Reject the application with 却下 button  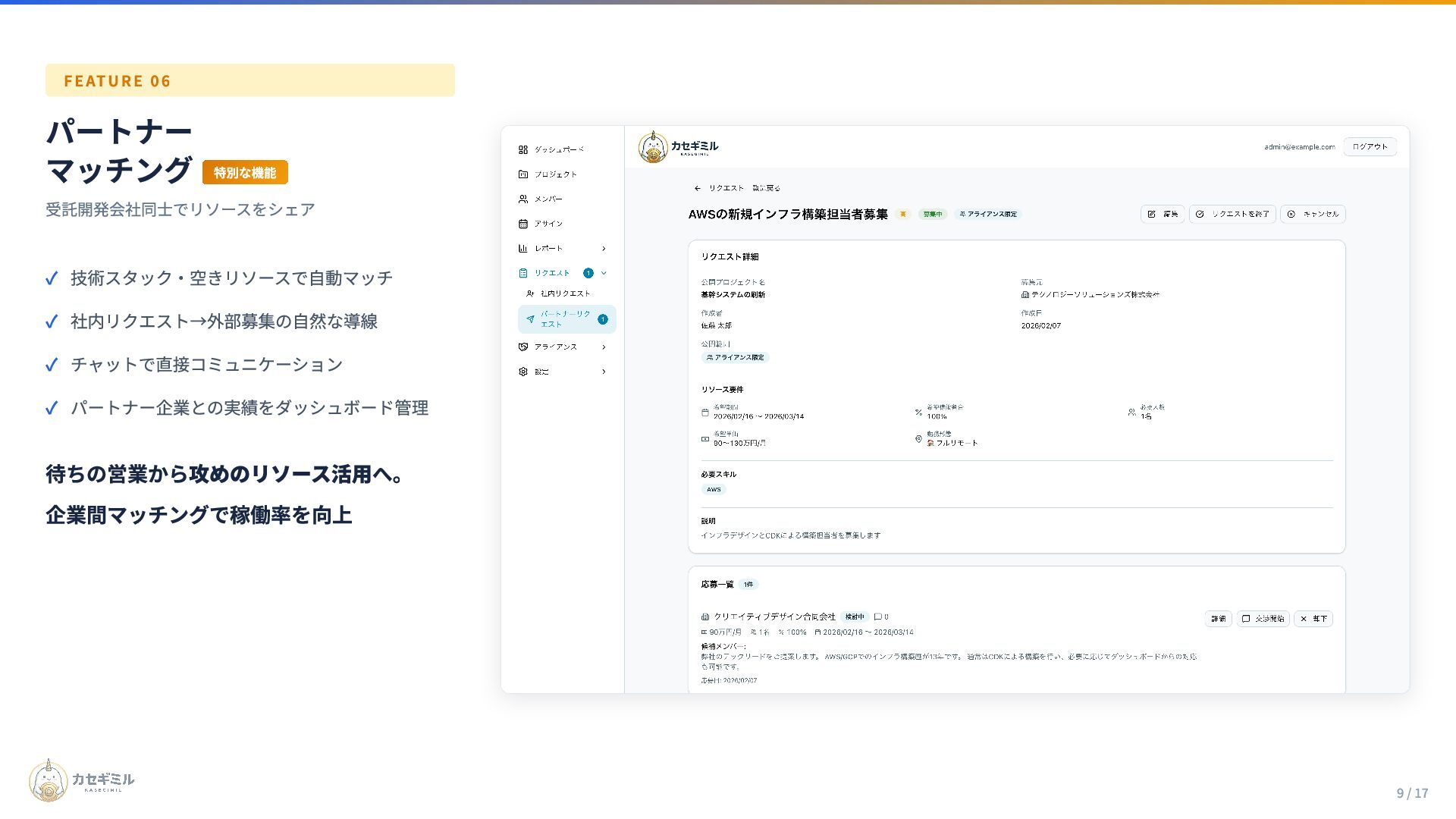pos(1313,619)
